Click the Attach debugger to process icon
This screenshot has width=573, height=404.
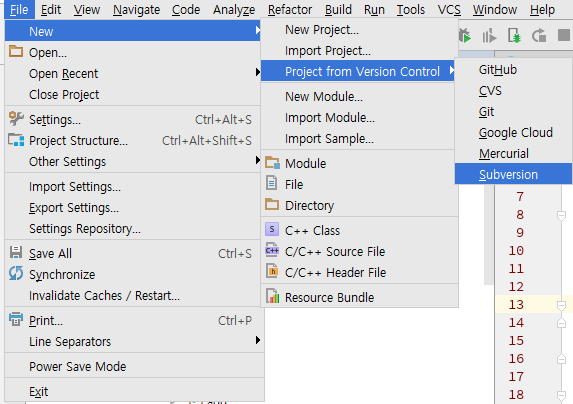click(x=514, y=36)
